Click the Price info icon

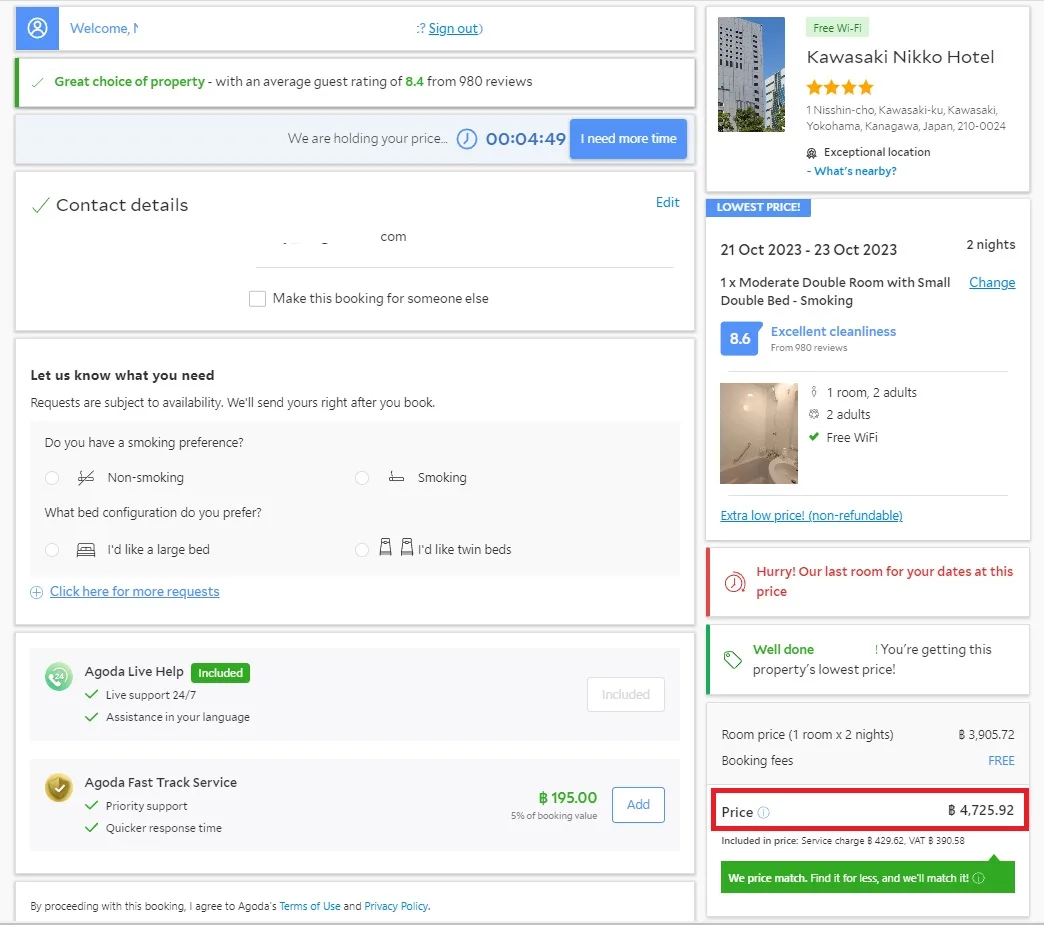(x=764, y=812)
